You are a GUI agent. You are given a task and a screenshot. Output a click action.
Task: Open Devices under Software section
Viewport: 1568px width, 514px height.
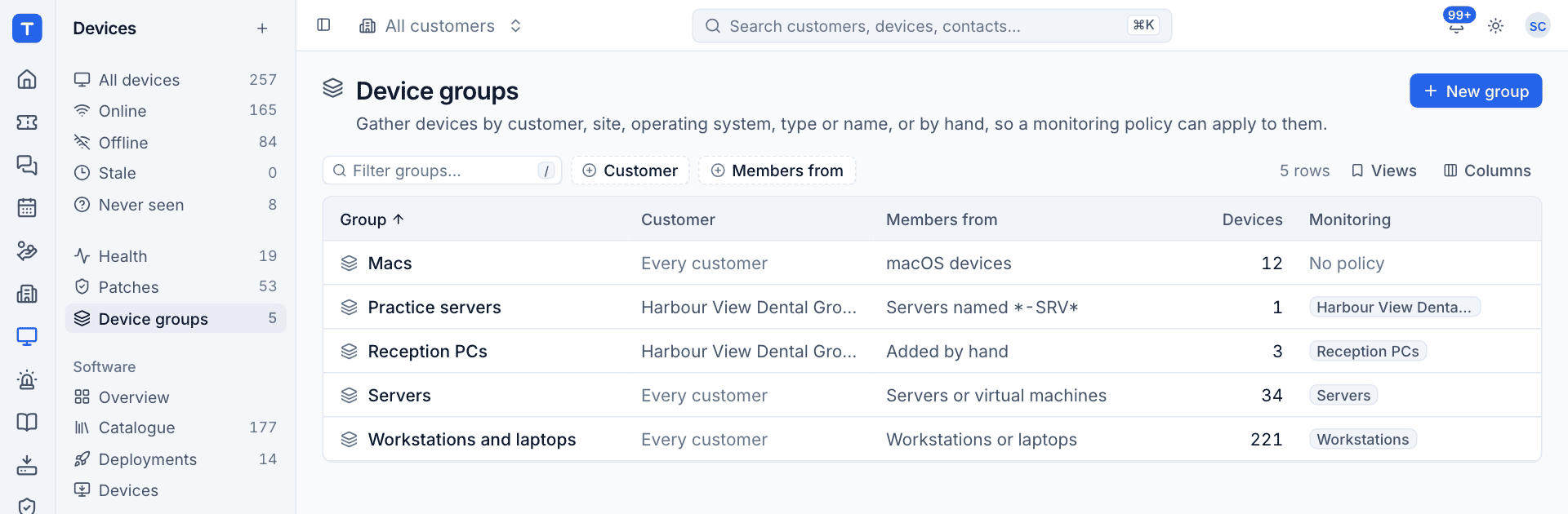tap(176, 490)
